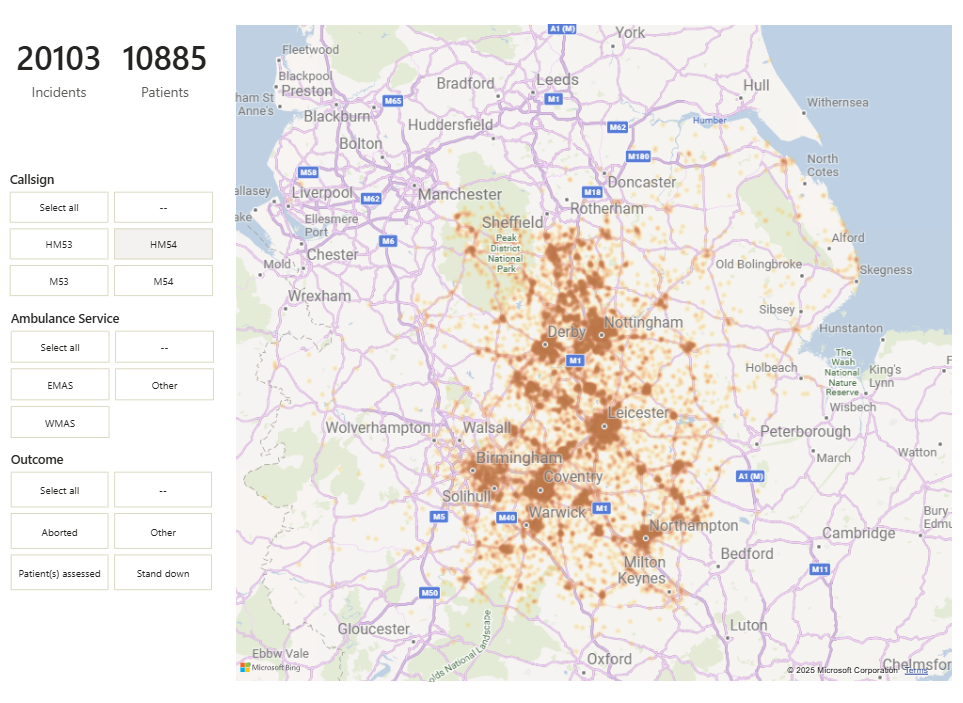Toggle the HM53 callsign filter
The width and height of the screenshot is (963, 703).
(59, 244)
